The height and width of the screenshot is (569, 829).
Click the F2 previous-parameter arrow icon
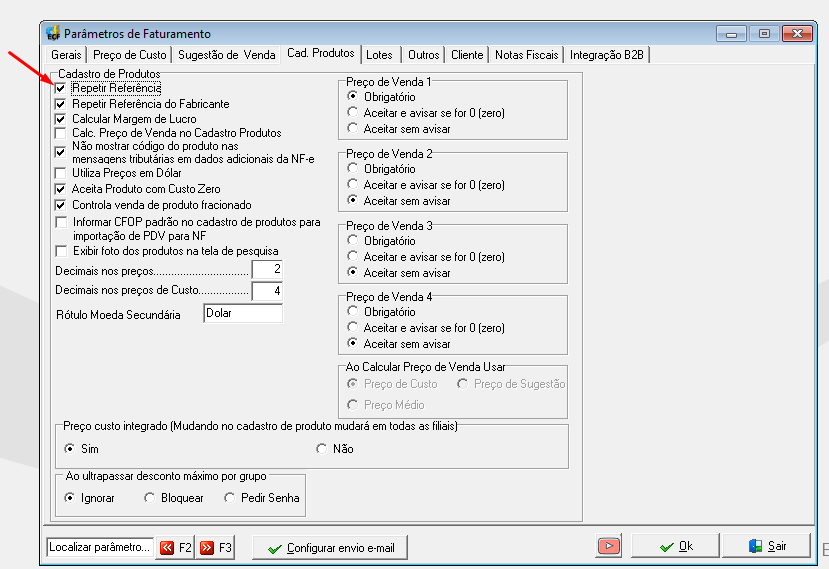point(167,547)
